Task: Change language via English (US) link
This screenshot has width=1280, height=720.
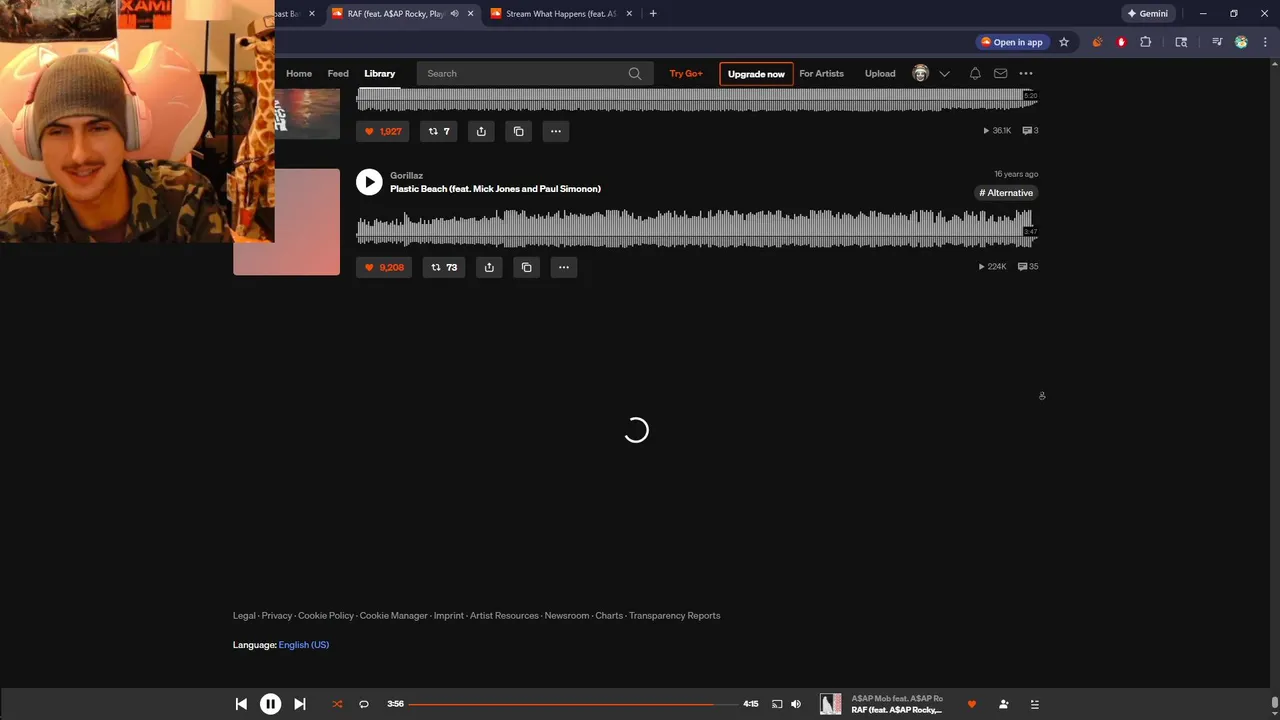Action: [x=304, y=645]
